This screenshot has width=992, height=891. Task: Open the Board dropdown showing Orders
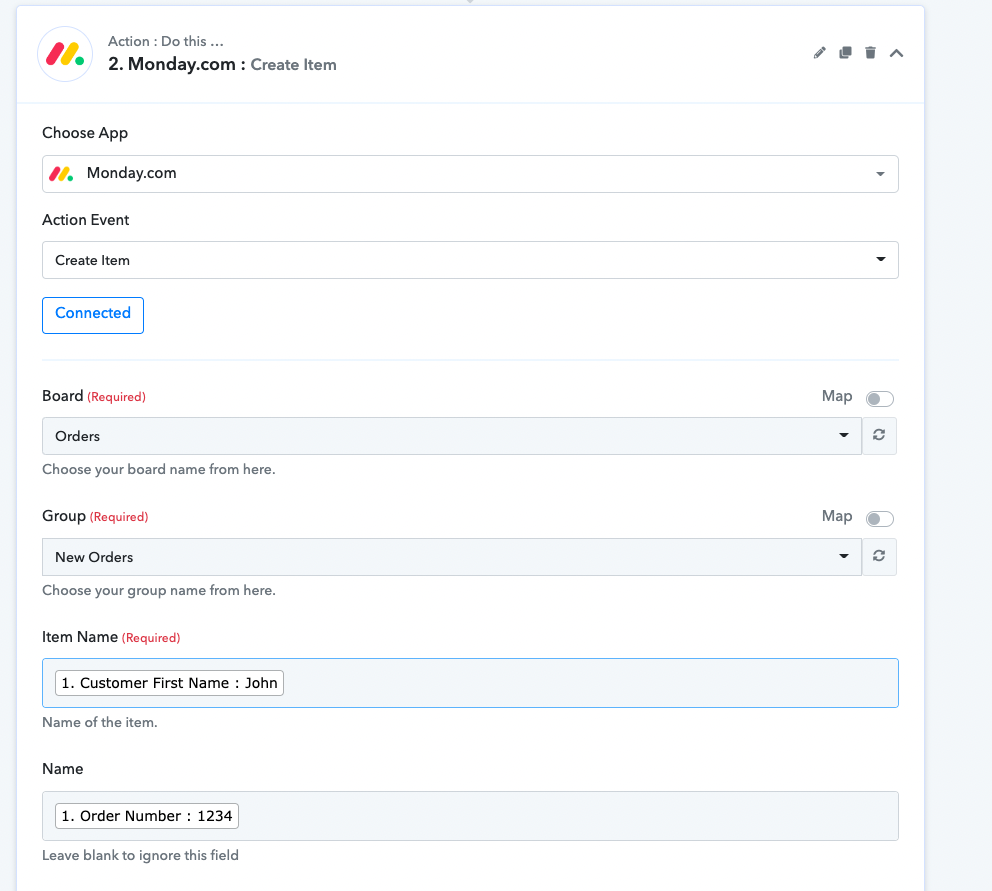click(452, 436)
